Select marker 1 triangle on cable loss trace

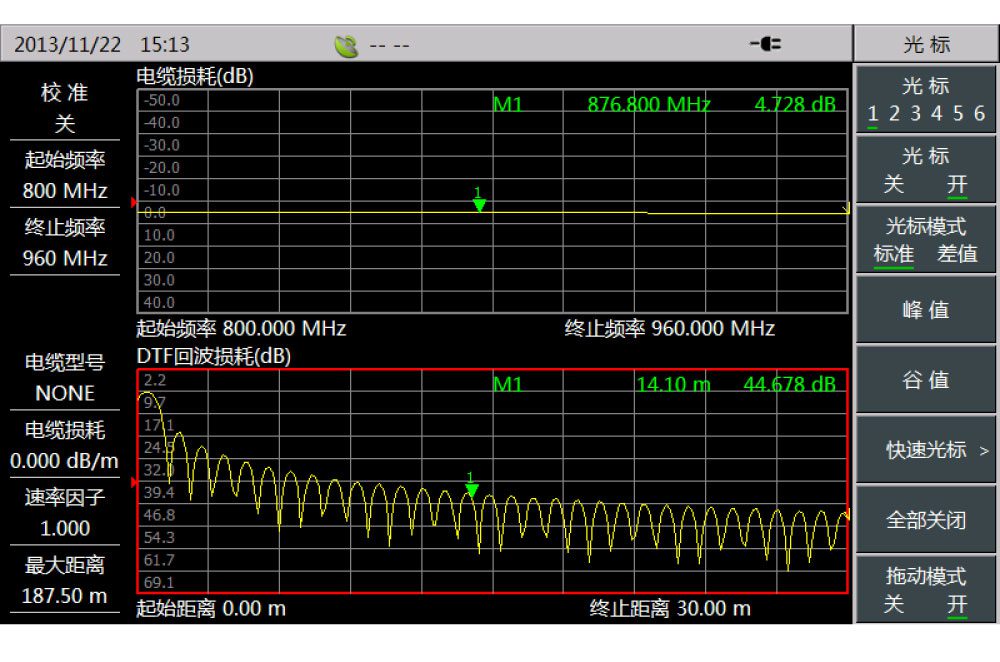[x=479, y=204]
